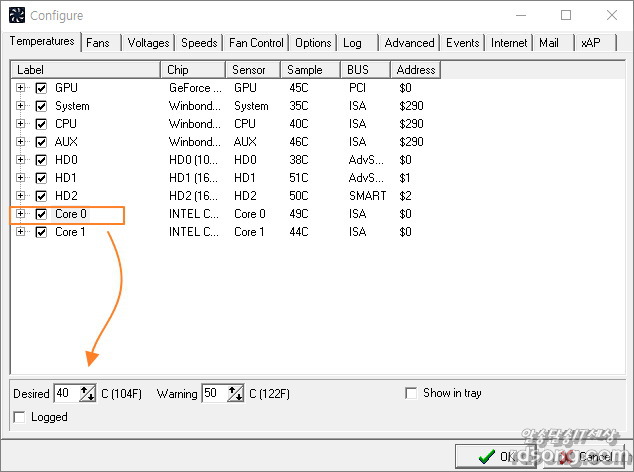Click the Desired temperature input field
This screenshot has width=634, height=472.
[x=62, y=394]
